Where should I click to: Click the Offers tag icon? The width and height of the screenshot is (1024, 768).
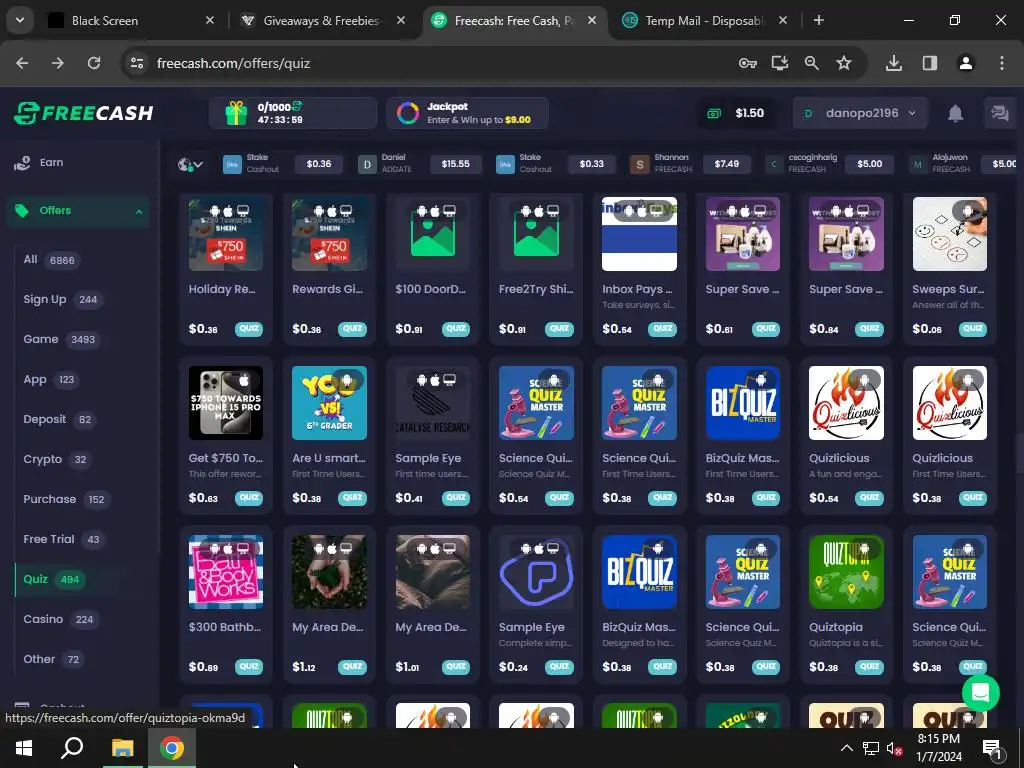22,210
